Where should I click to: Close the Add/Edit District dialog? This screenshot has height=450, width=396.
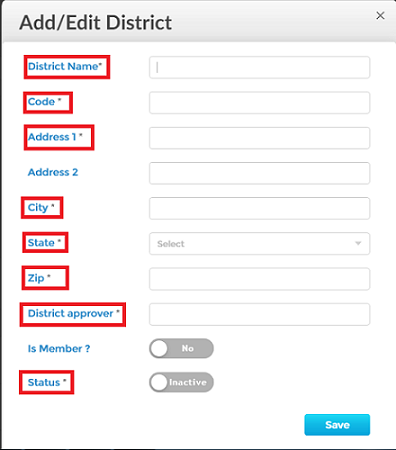380,15
